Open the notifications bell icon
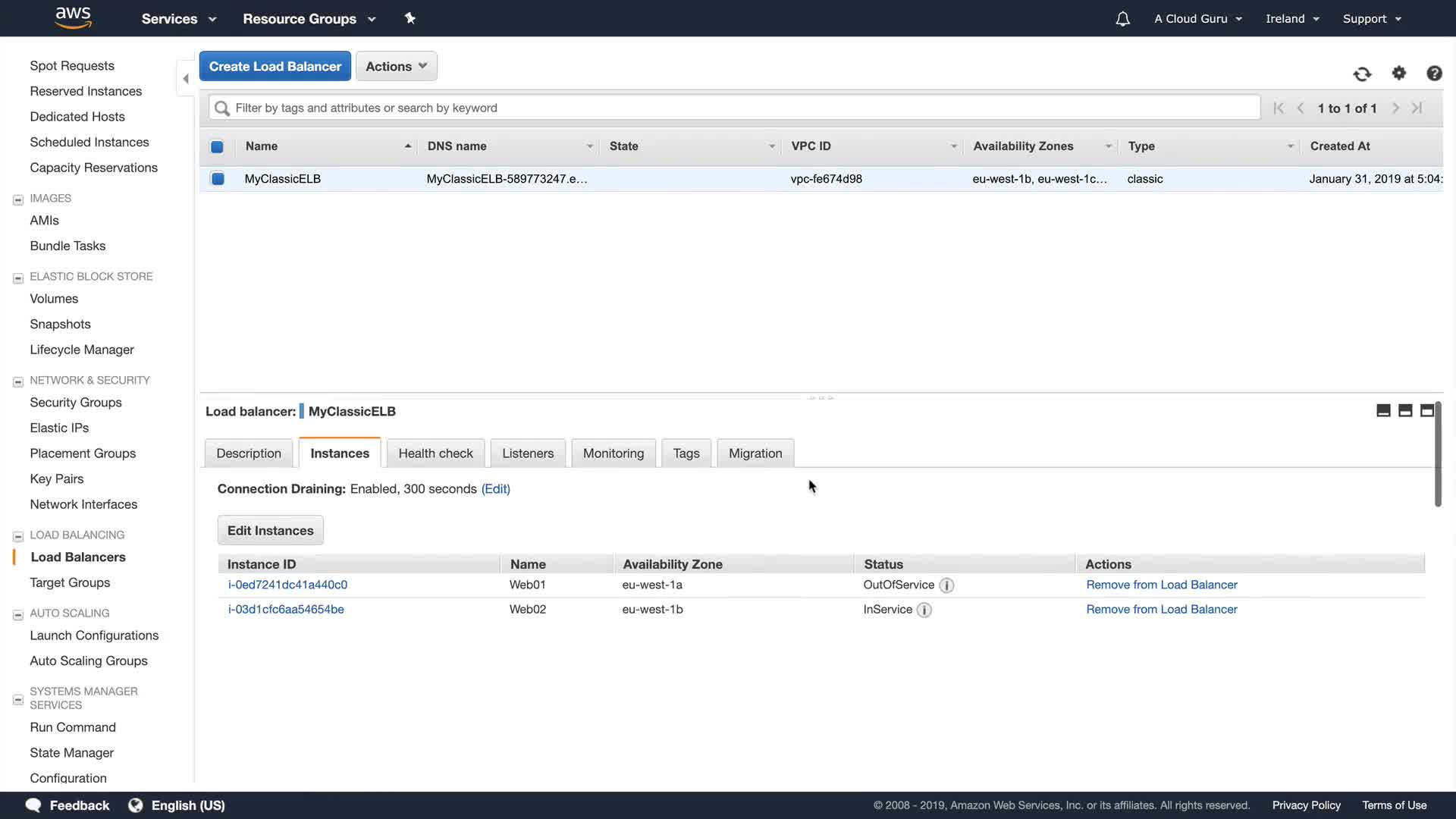 point(1122,19)
